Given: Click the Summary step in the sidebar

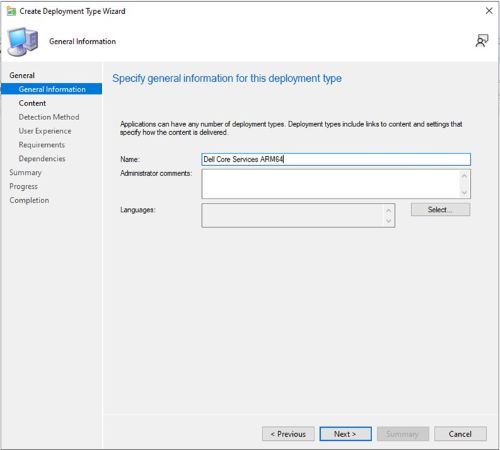Looking at the screenshot, I should pyautogui.click(x=25, y=172).
